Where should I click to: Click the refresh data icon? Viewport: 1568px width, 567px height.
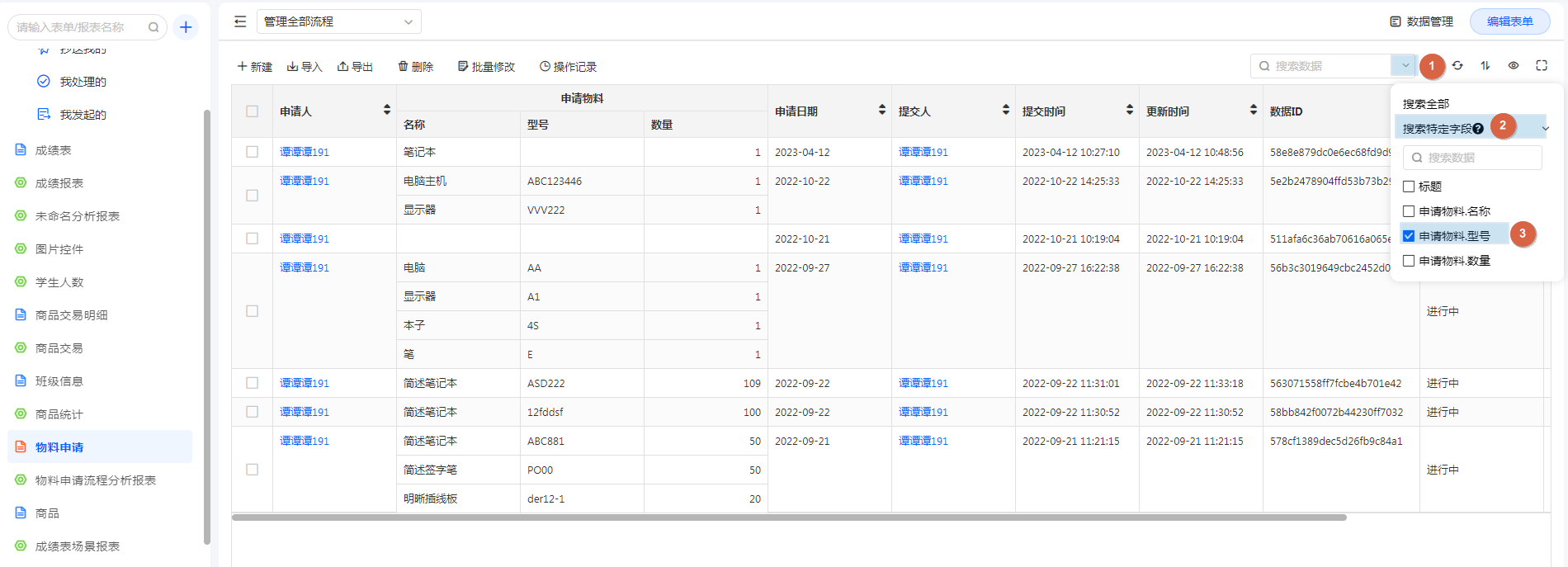click(x=1457, y=66)
